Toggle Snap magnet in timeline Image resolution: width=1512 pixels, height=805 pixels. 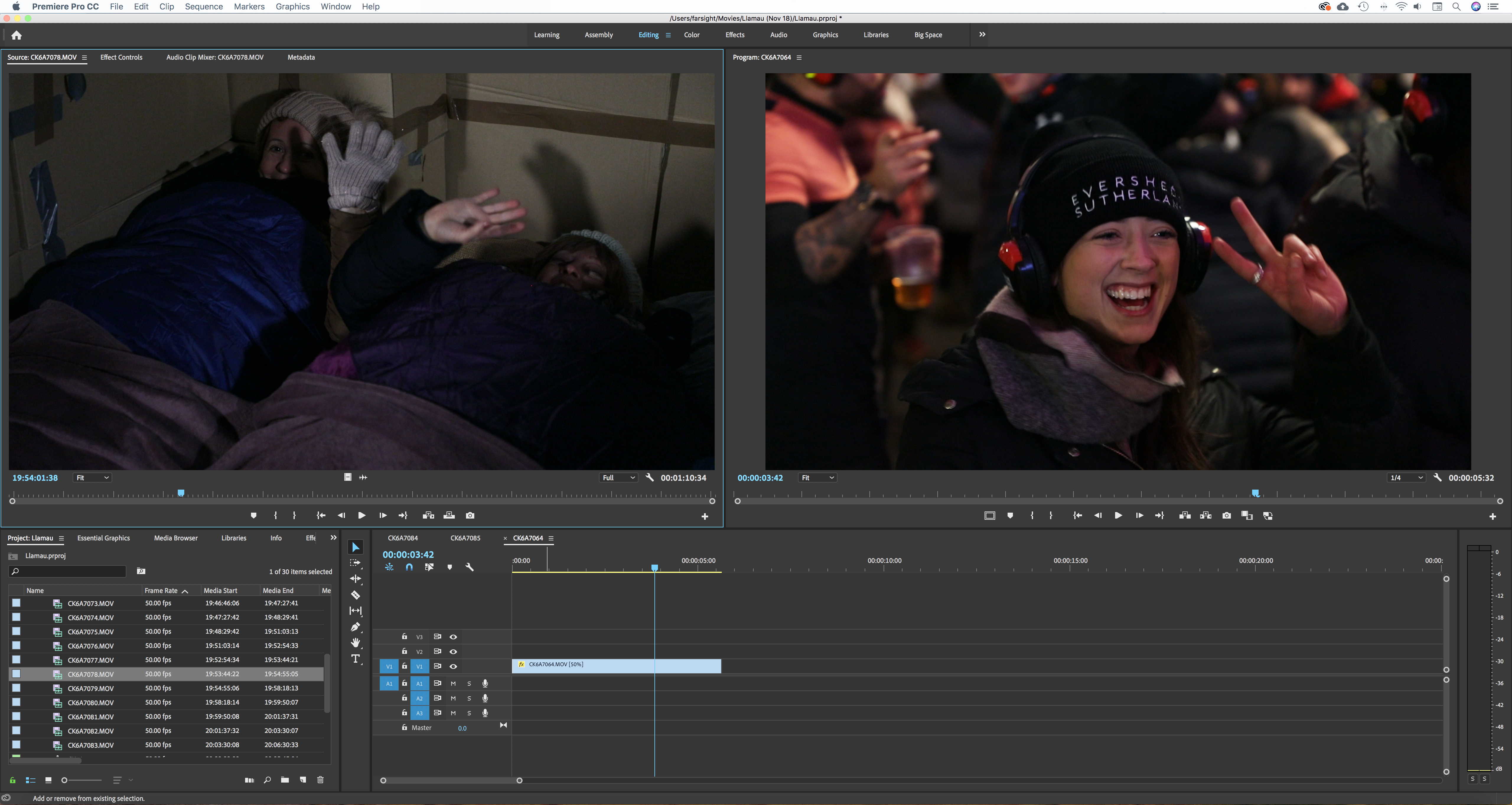click(409, 567)
